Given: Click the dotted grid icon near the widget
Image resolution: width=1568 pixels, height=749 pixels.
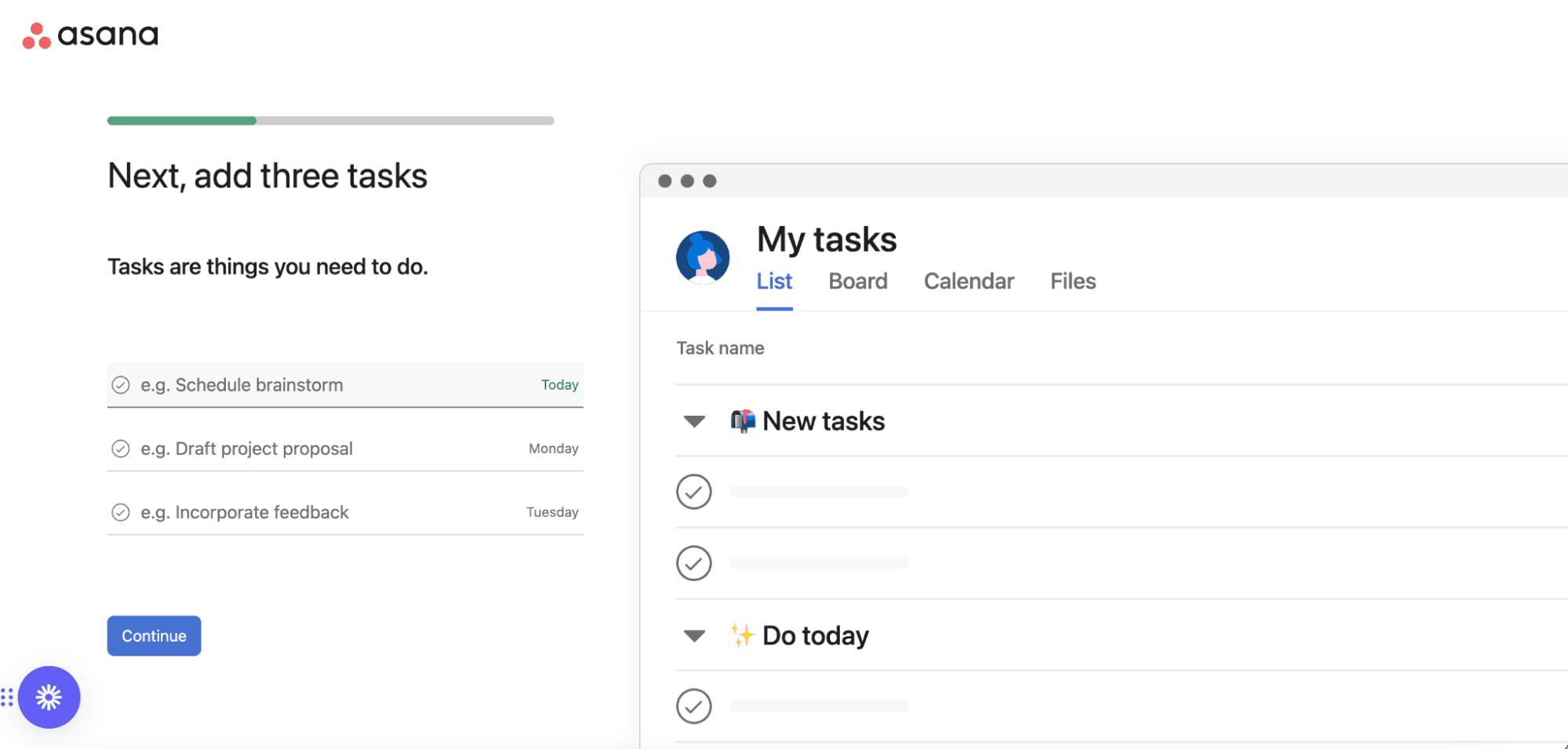Looking at the screenshot, I should (x=7, y=697).
